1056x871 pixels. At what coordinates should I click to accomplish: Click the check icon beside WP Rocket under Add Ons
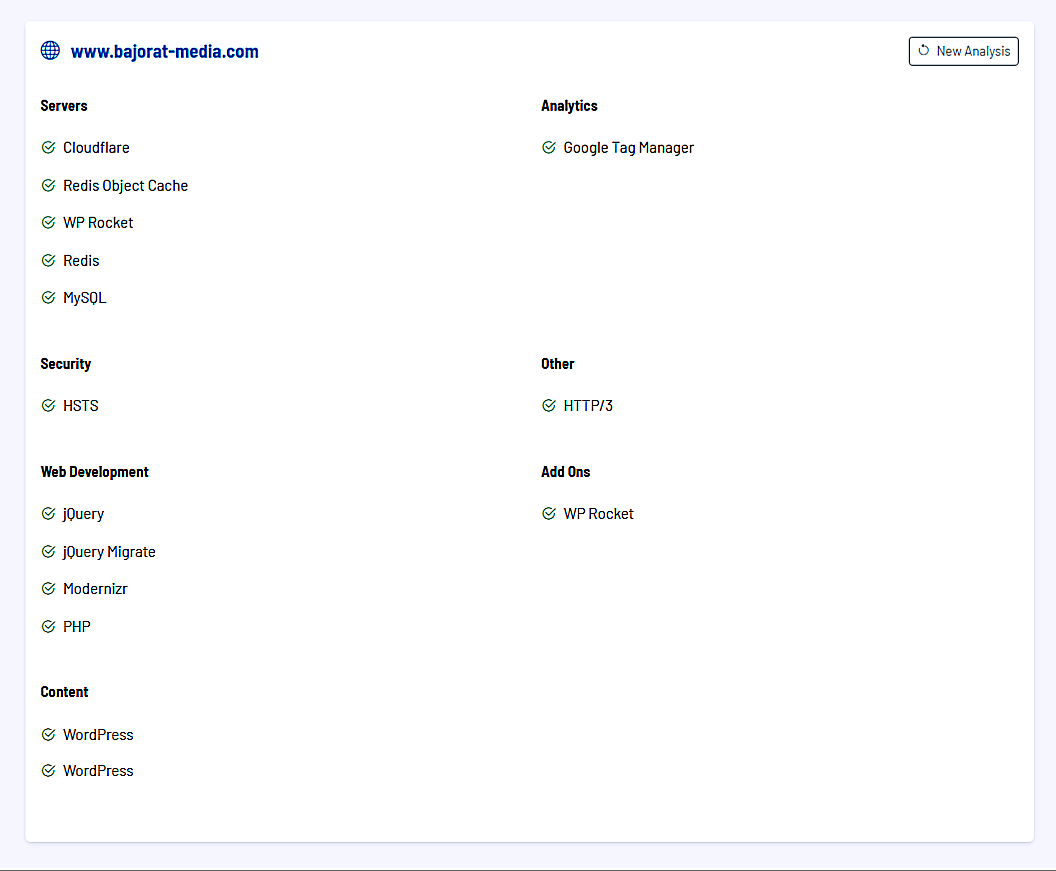click(x=549, y=514)
